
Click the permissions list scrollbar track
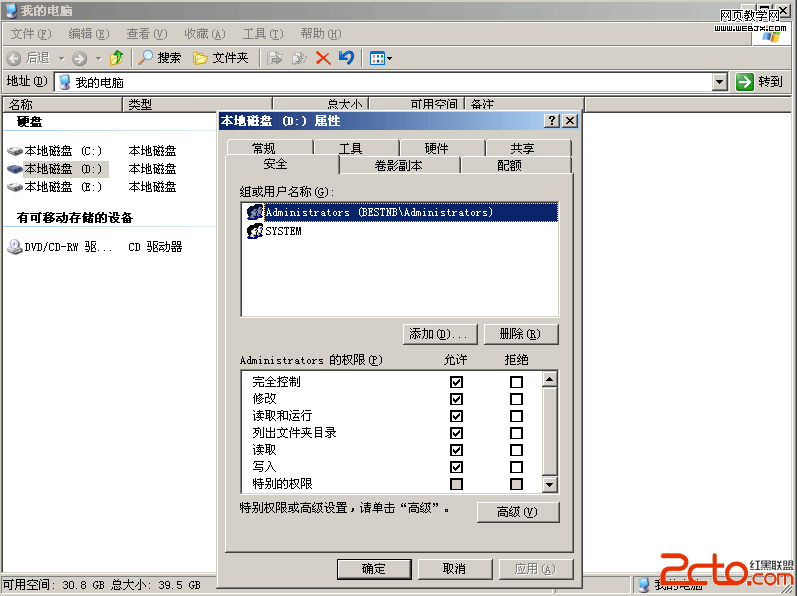(x=549, y=431)
